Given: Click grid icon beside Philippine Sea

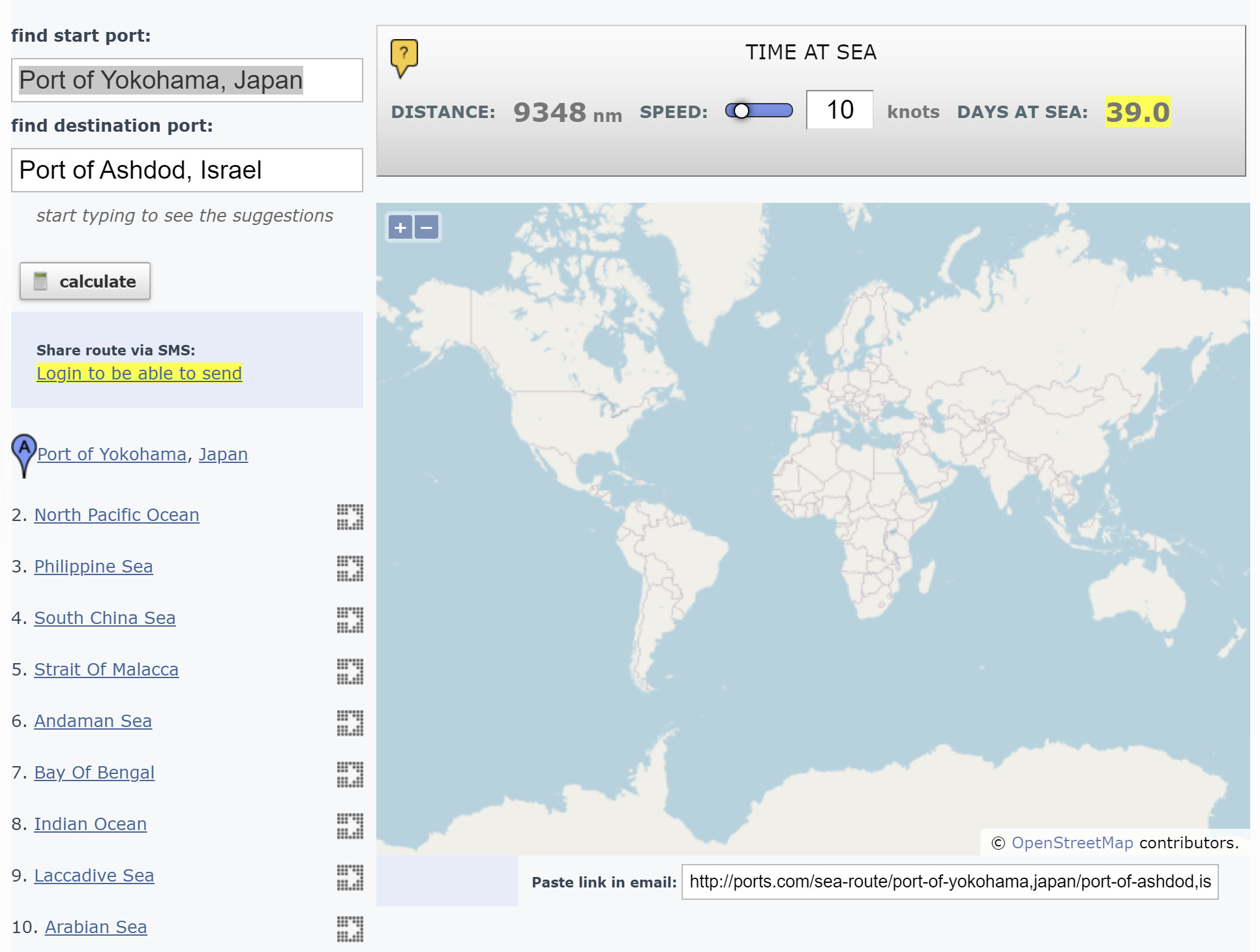Looking at the screenshot, I should [350, 568].
